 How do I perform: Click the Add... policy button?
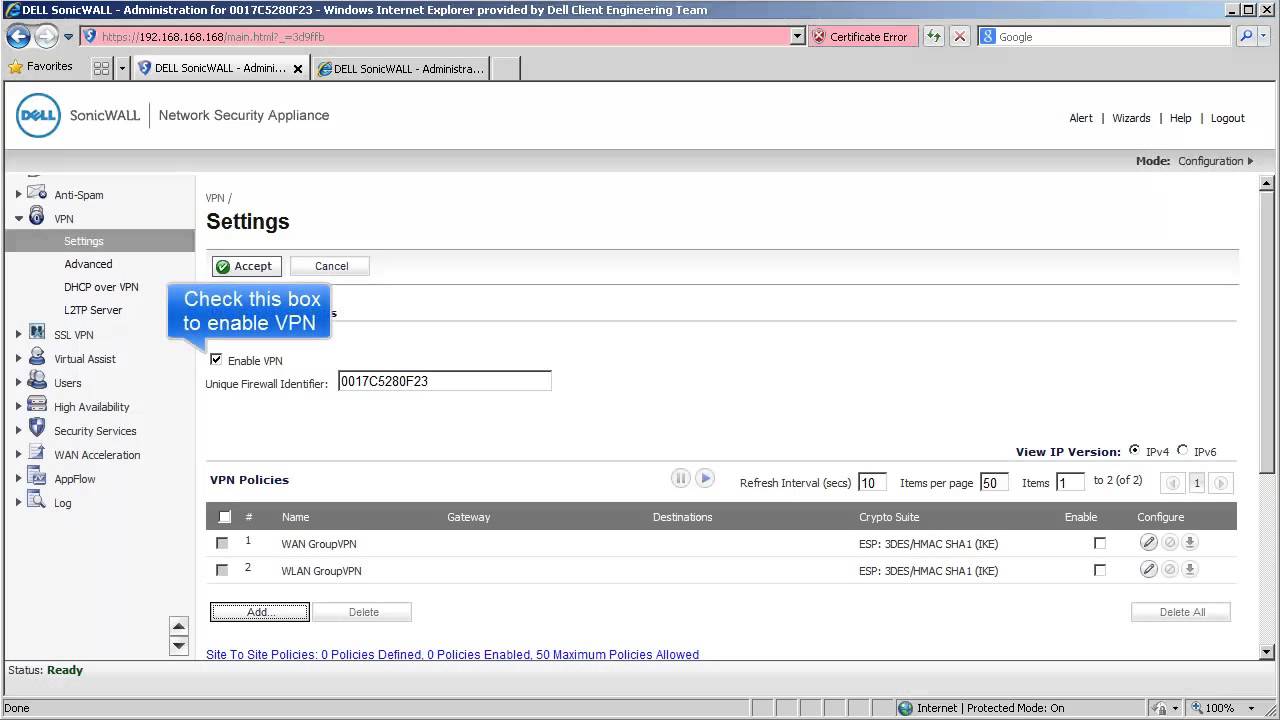pos(260,612)
